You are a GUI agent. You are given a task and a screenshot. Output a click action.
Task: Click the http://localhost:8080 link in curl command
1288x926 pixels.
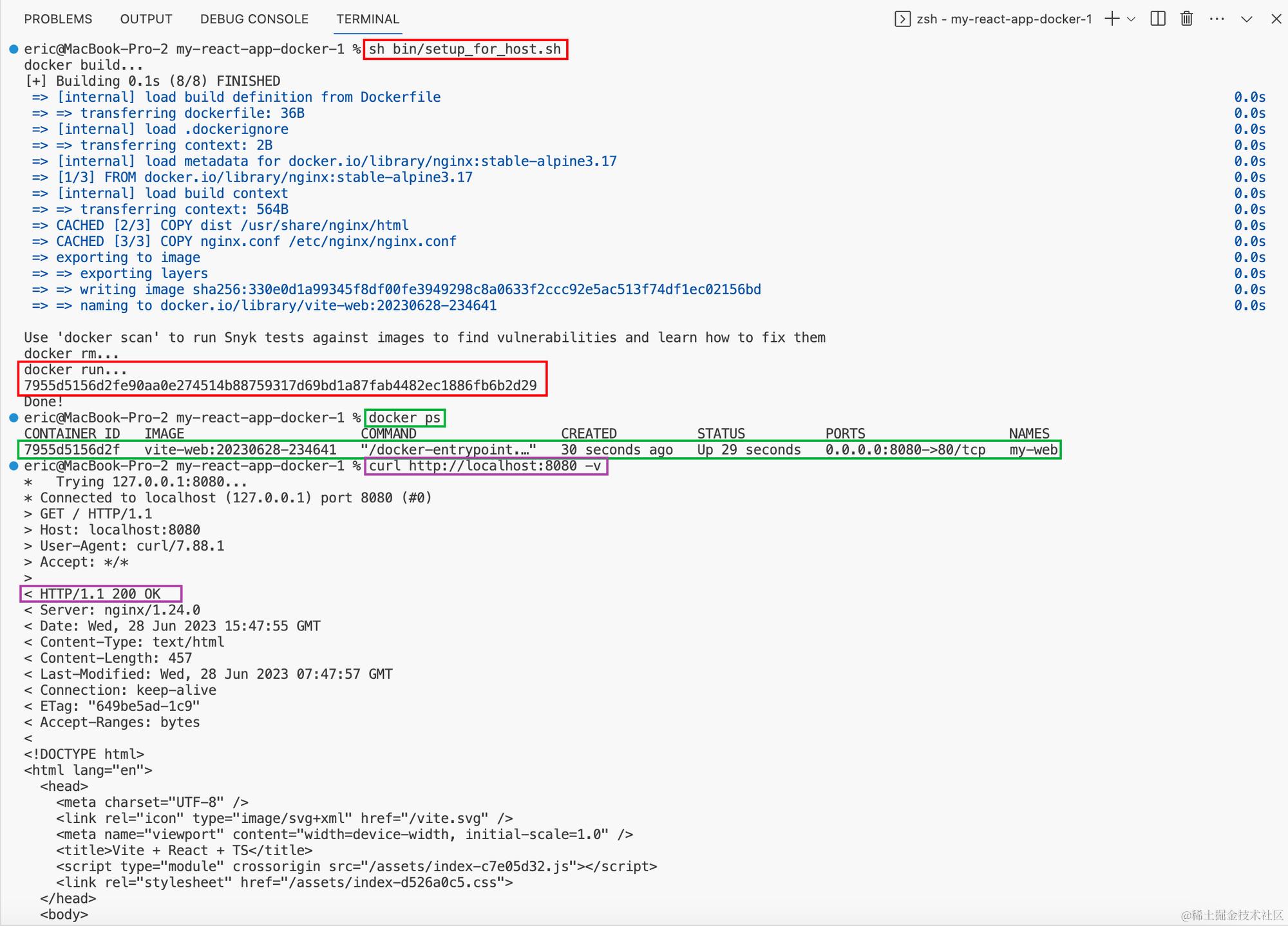coord(493,466)
